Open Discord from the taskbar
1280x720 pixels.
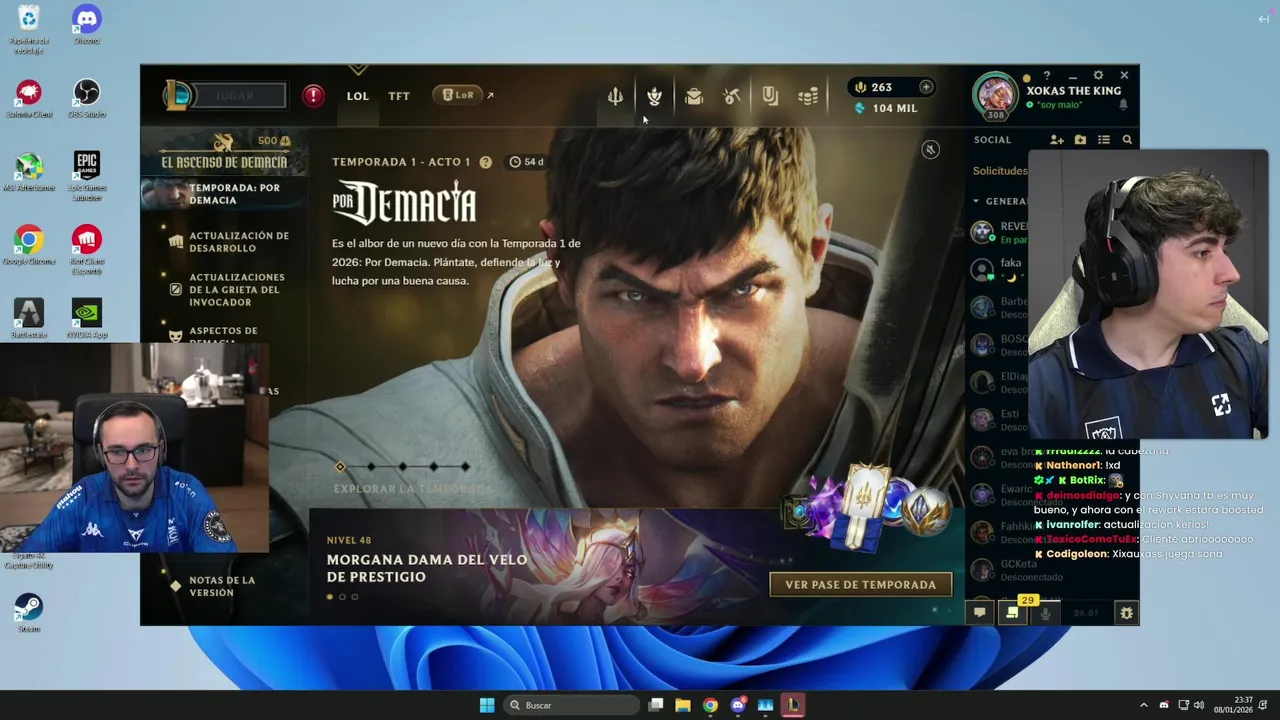[738, 705]
